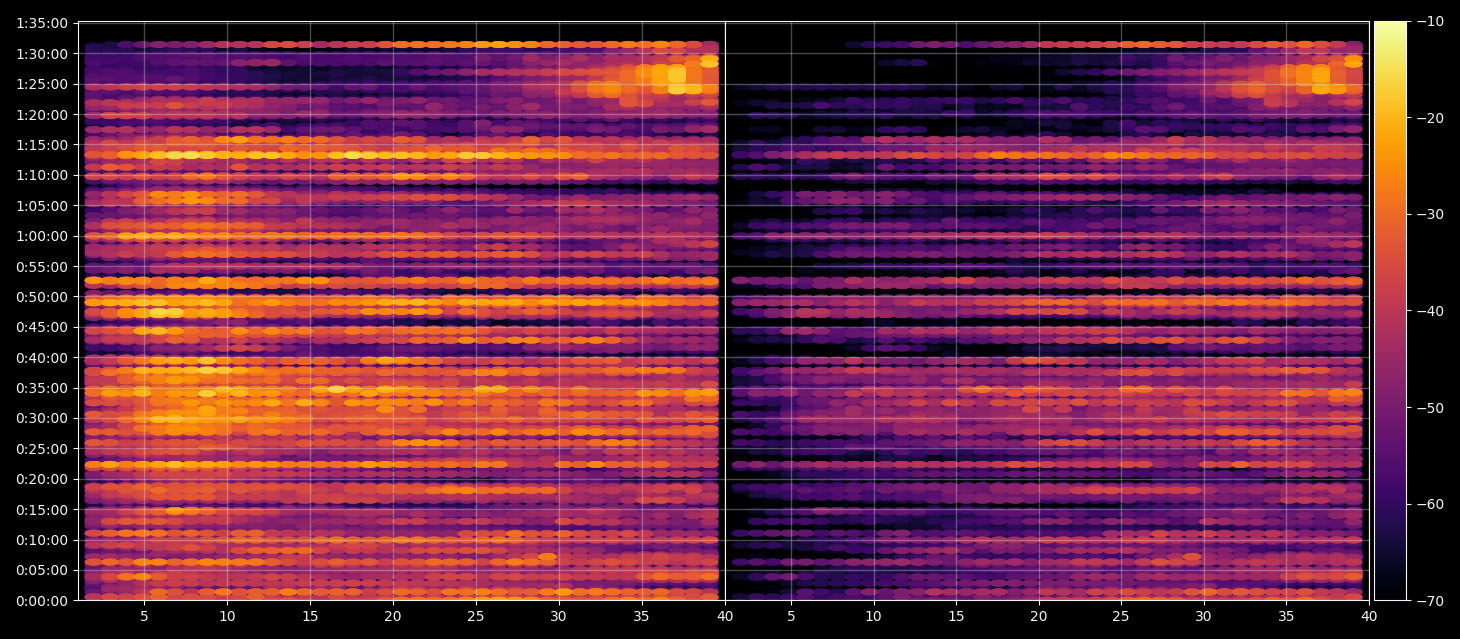Click the 1:00:00 y-axis tick label

(42, 236)
